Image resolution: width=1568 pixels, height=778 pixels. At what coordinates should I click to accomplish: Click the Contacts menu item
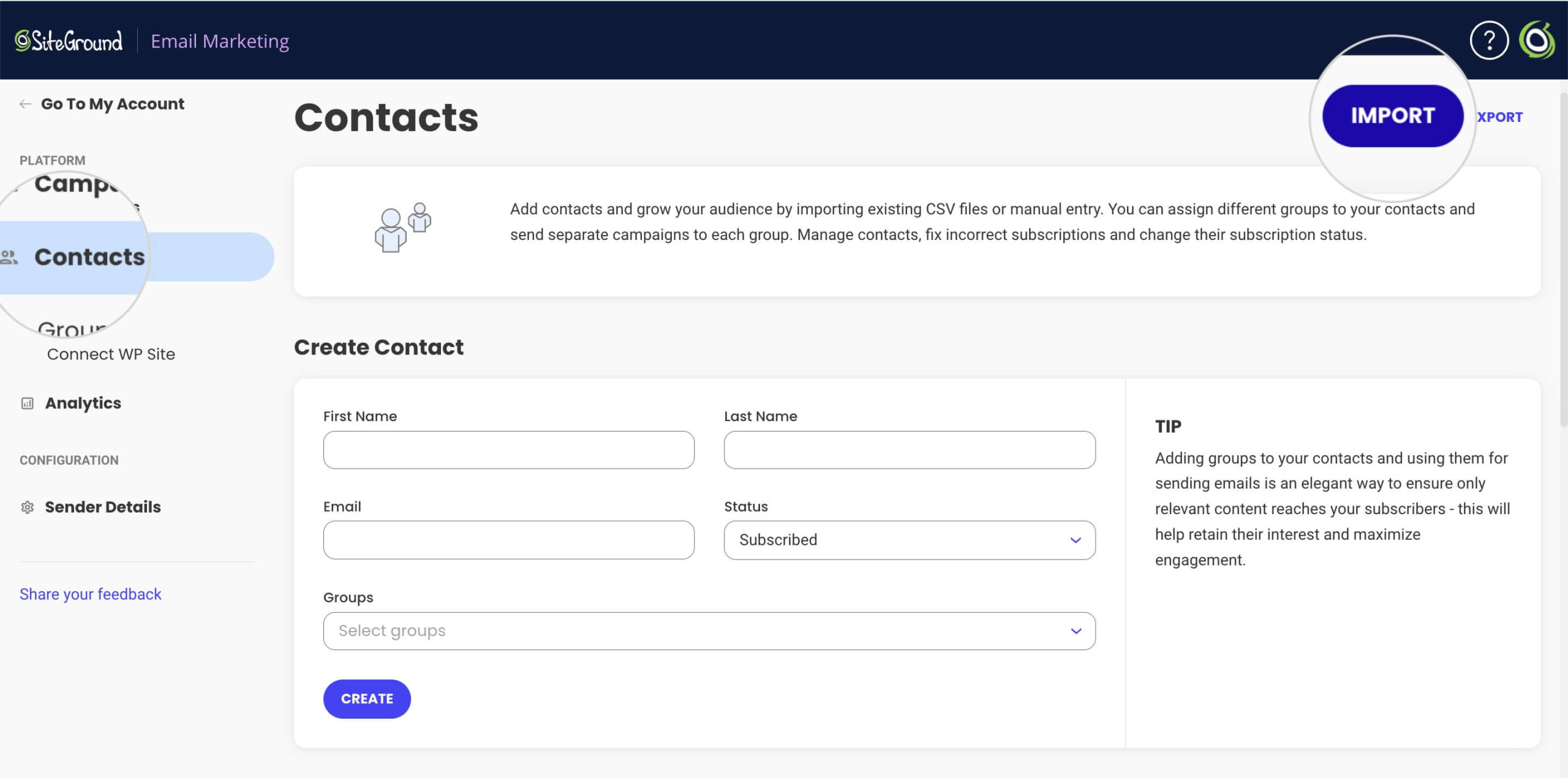coord(90,256)
